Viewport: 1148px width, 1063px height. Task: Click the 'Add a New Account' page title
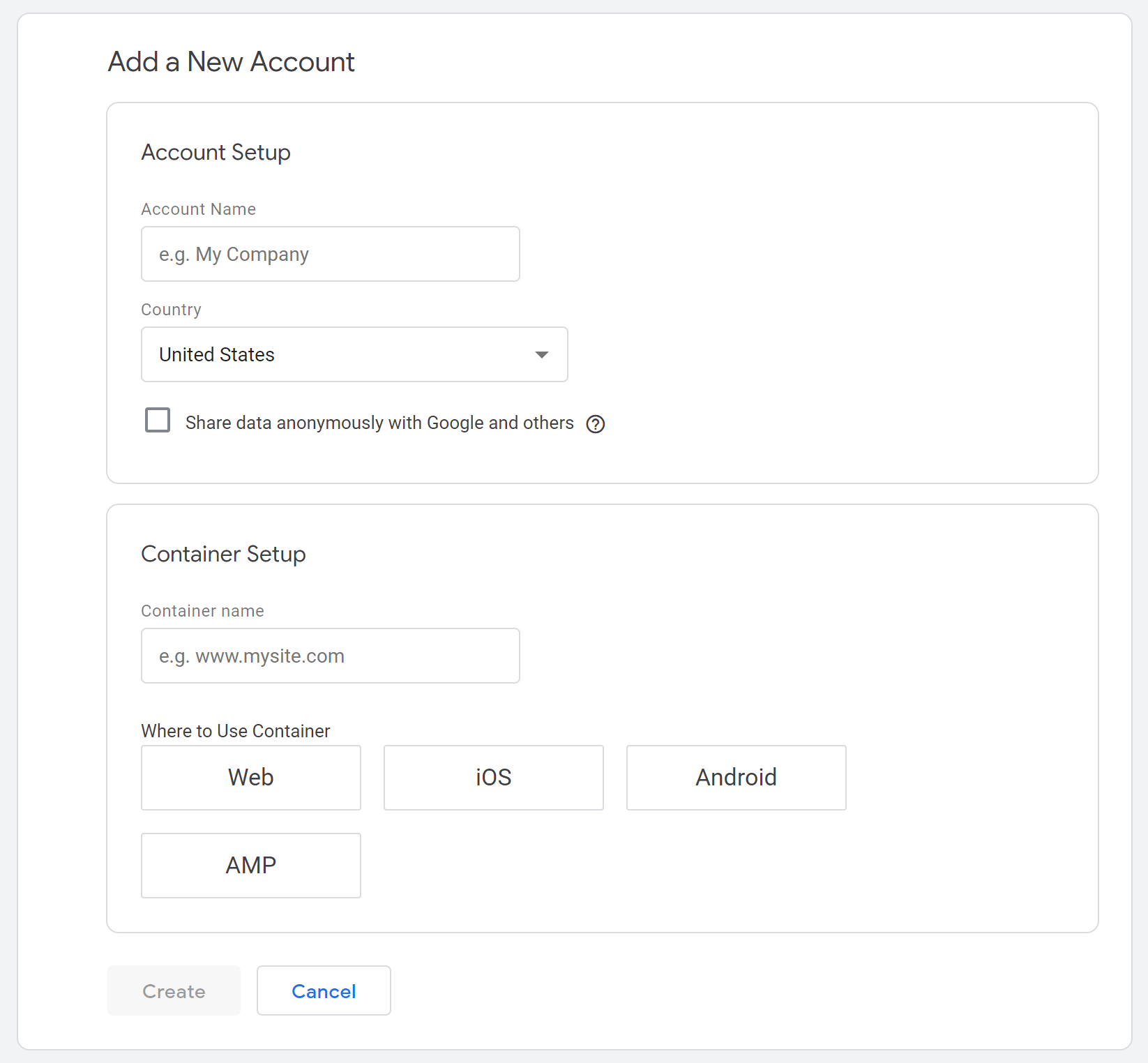pyautogui.click(x=231, y=62)
